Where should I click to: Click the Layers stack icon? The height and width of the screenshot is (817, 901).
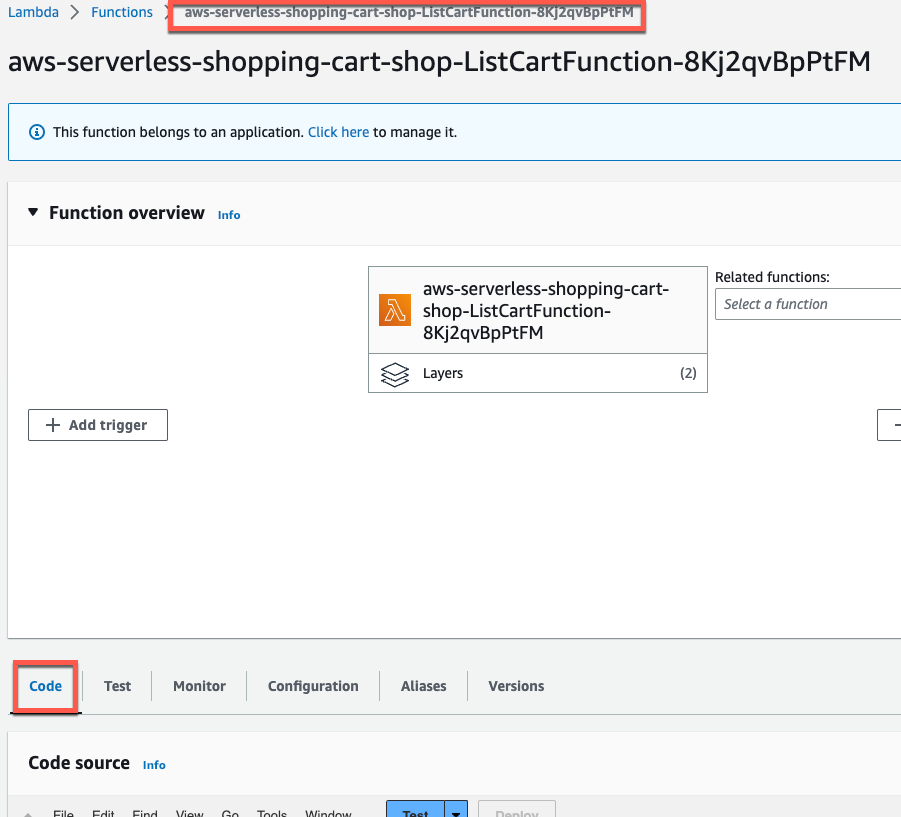pyautogui.click(x=395, y=374)
